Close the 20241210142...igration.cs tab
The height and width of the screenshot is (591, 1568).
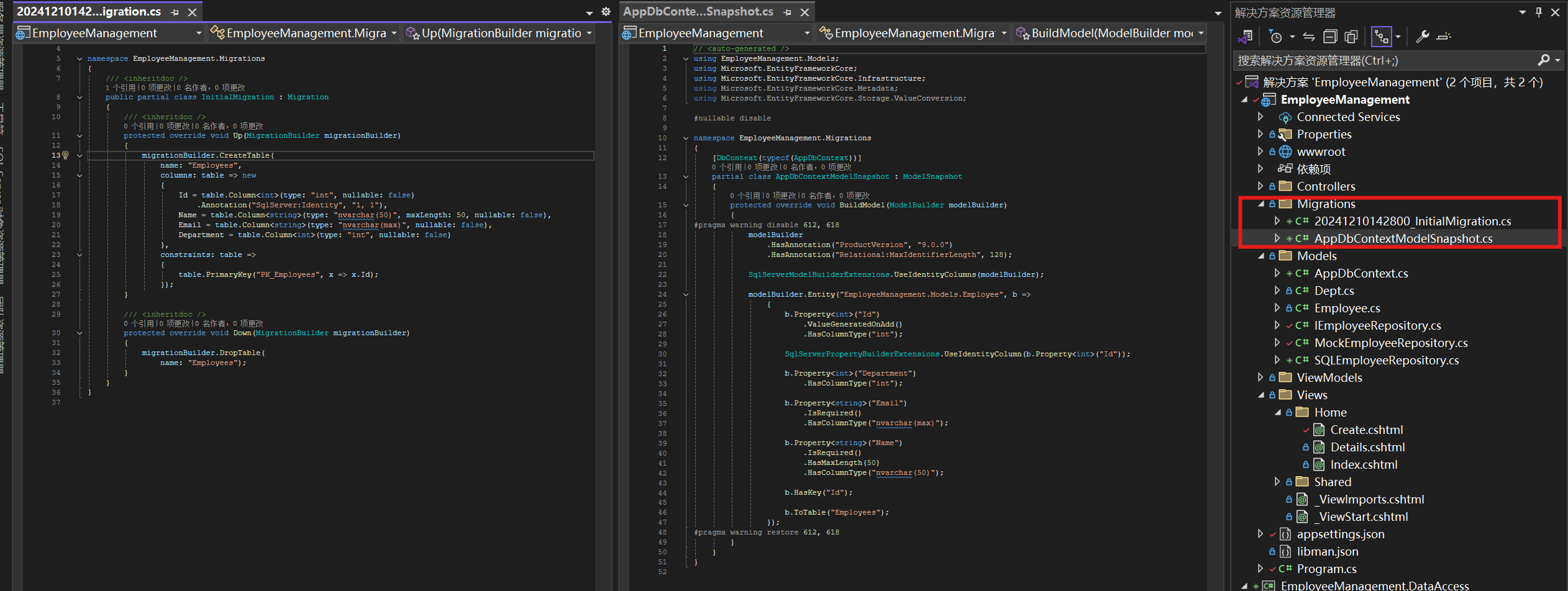click(193, 12)
